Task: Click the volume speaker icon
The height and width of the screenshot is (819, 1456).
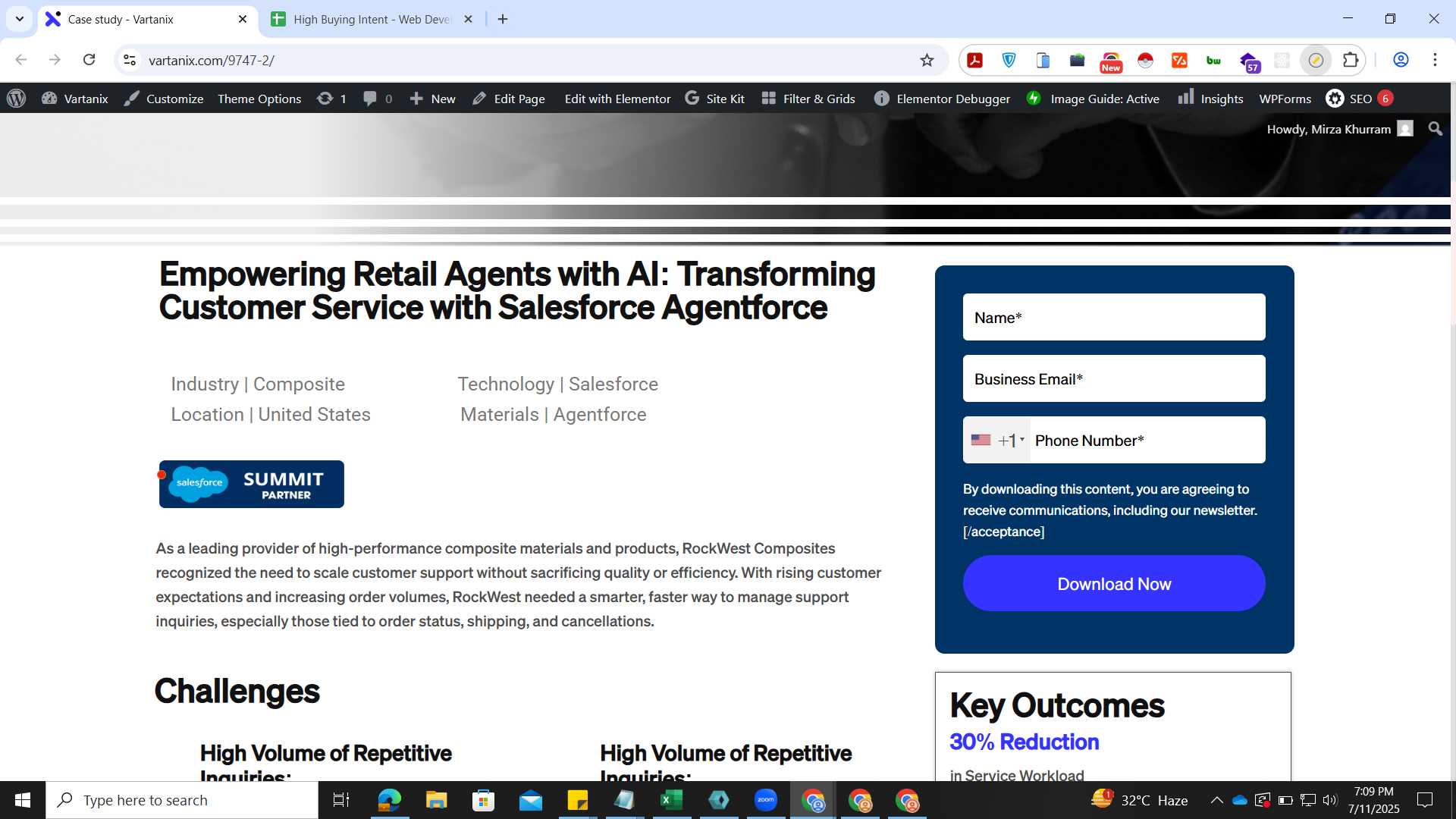Action: click(1330, 800)
